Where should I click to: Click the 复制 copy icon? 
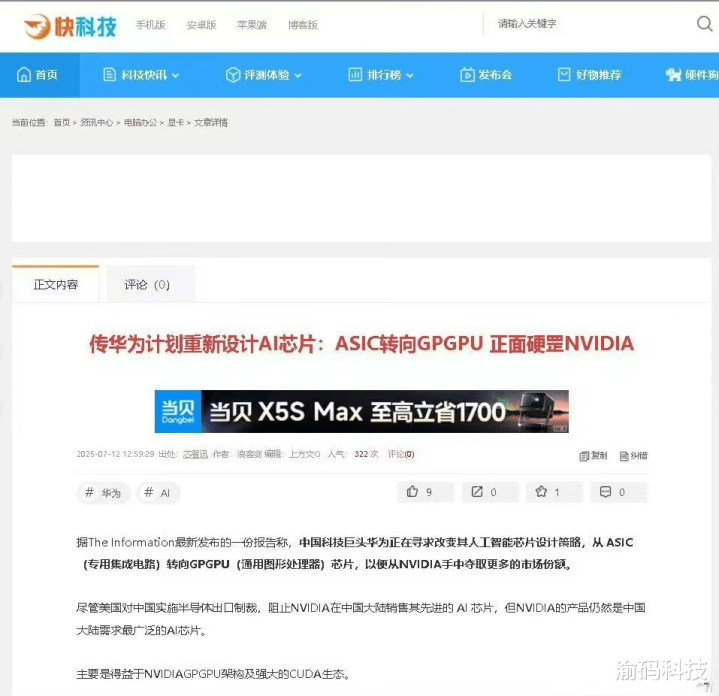[x=584, y=456]
